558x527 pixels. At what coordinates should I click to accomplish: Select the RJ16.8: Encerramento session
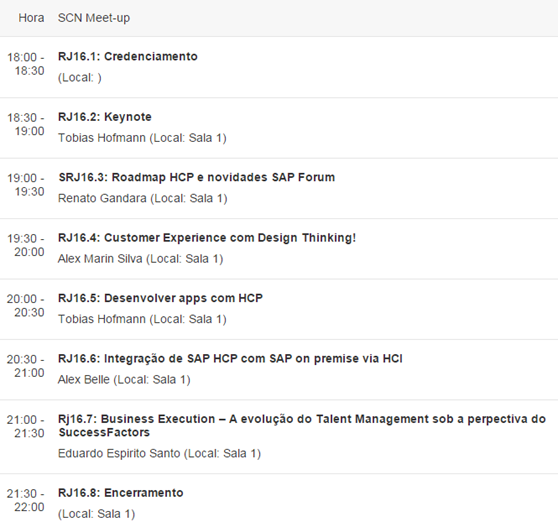point(121,493)
